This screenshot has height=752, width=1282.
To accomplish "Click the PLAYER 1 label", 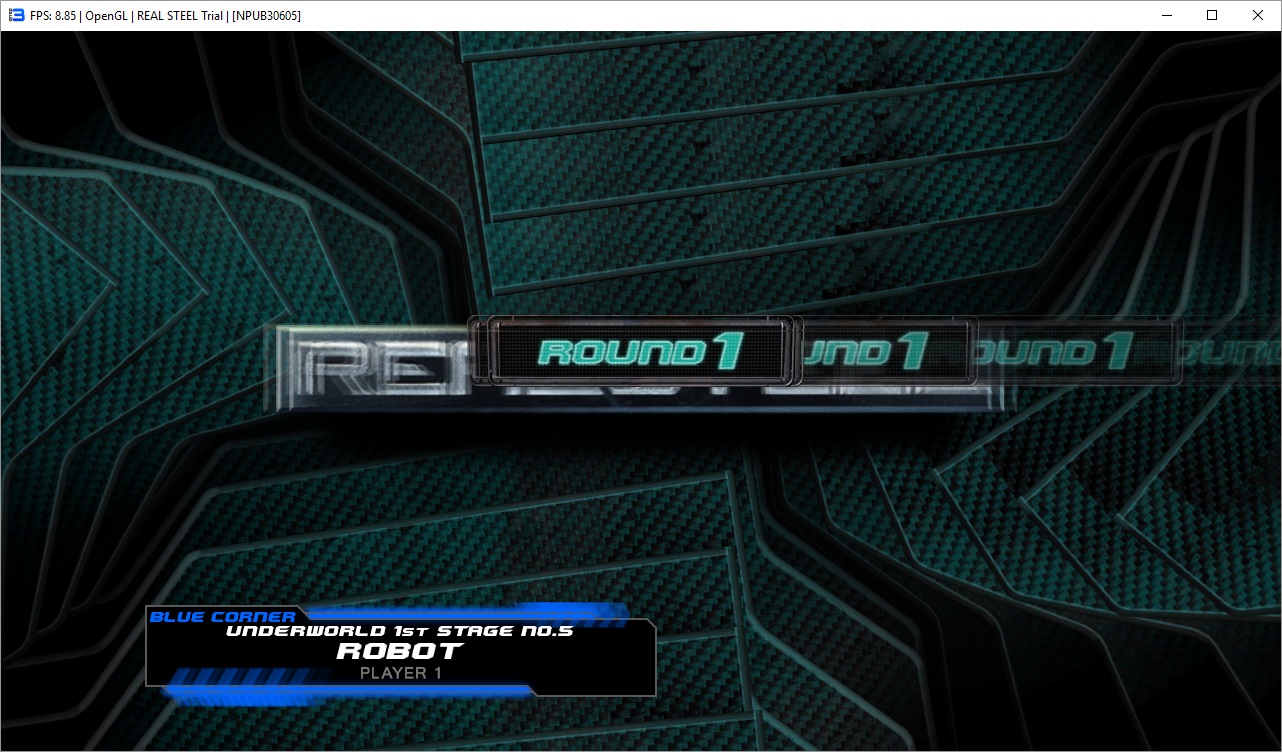I will tap(400, 673).
